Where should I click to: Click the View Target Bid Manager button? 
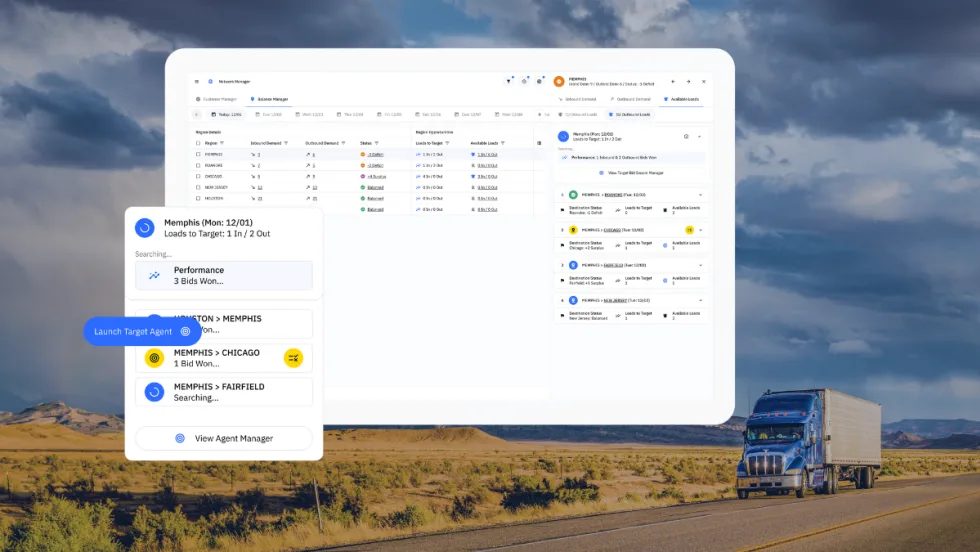[632, 173]
